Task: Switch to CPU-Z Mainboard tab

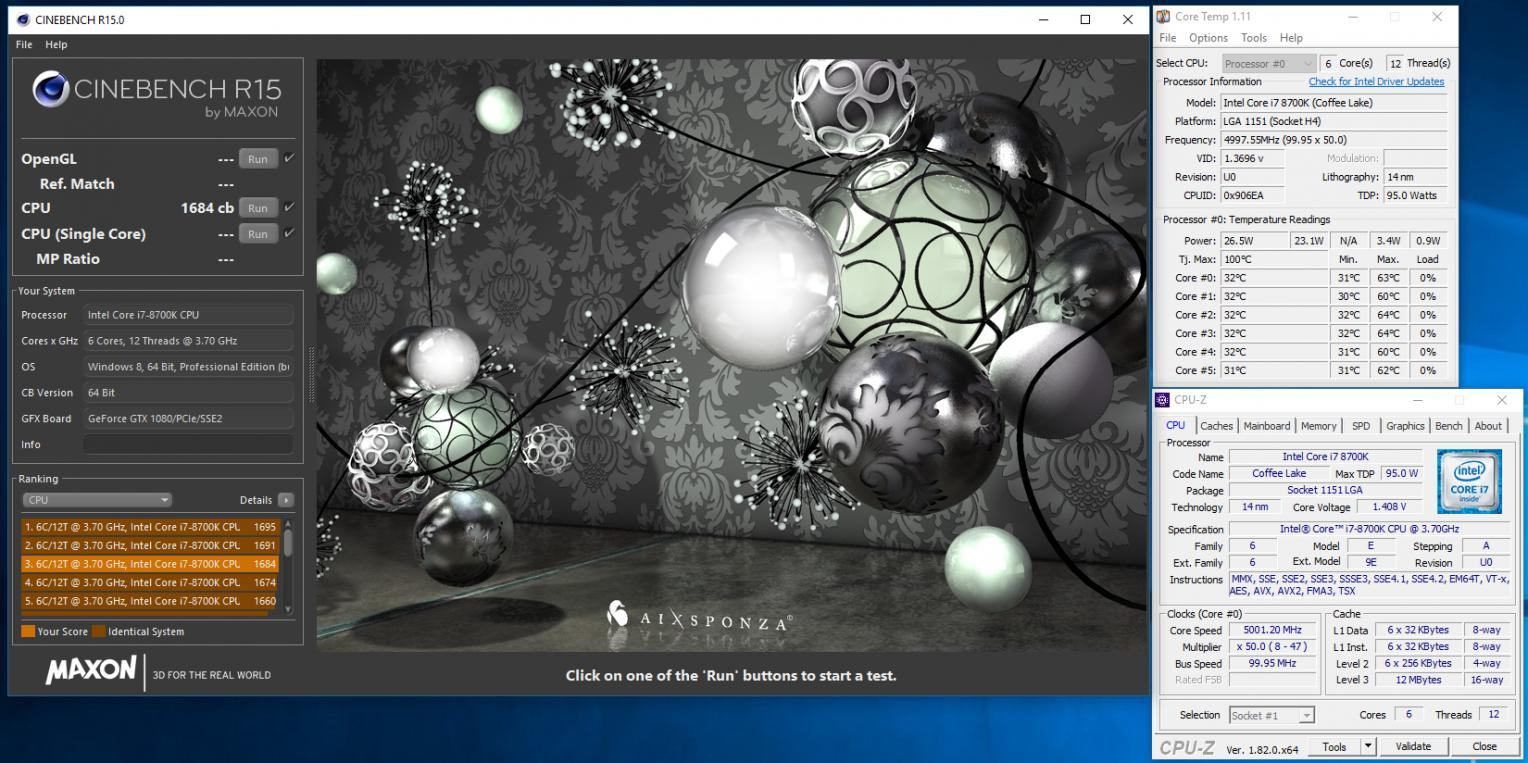Action: (x=1267, y=426)
